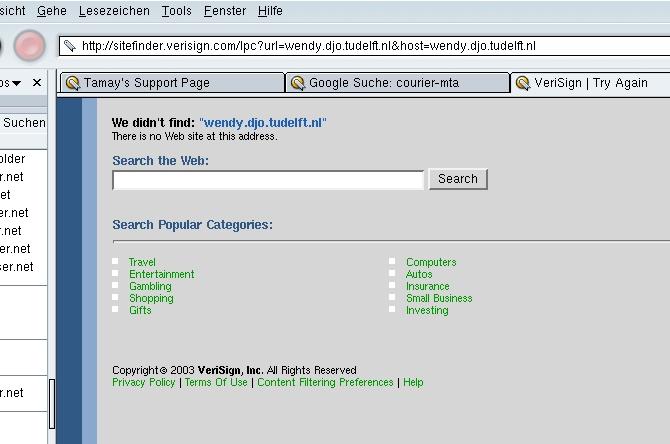
Task: Click the Search button
Action: [458, 179]
